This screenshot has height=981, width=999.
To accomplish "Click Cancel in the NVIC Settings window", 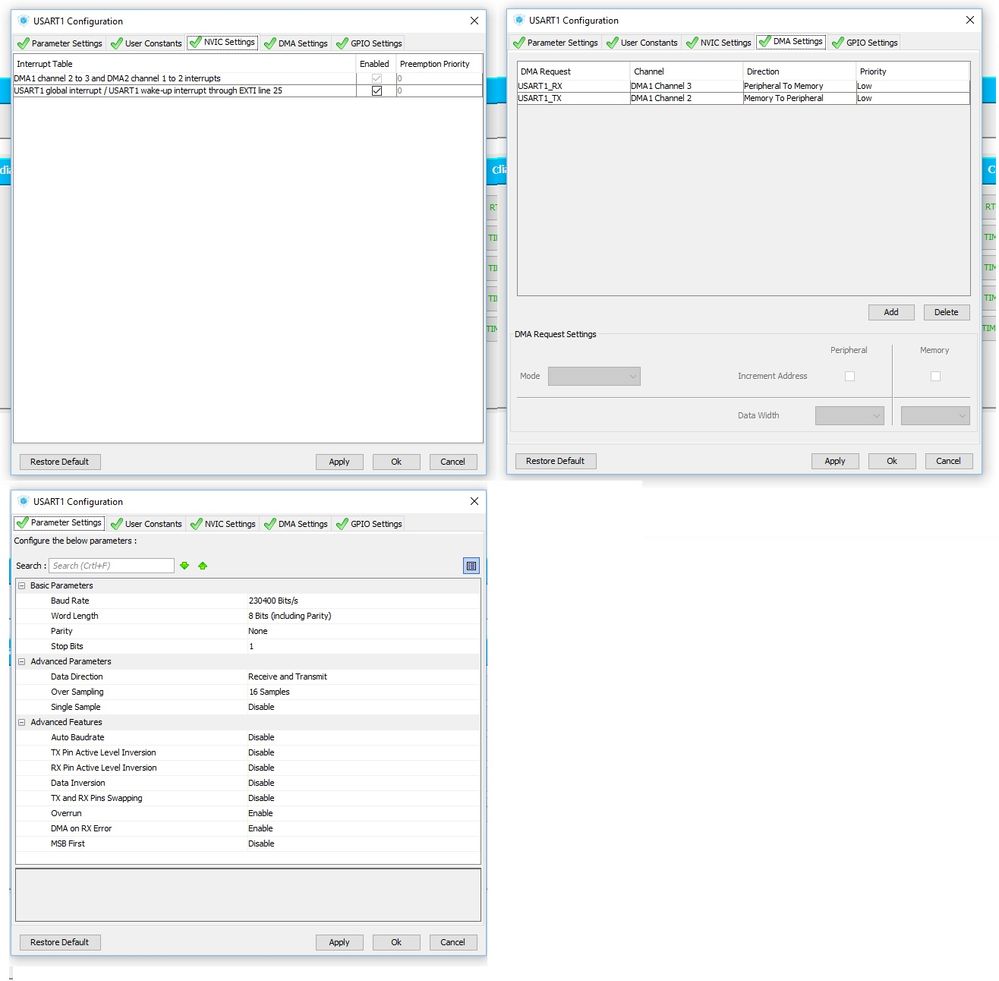I will (x=453, y=462).
